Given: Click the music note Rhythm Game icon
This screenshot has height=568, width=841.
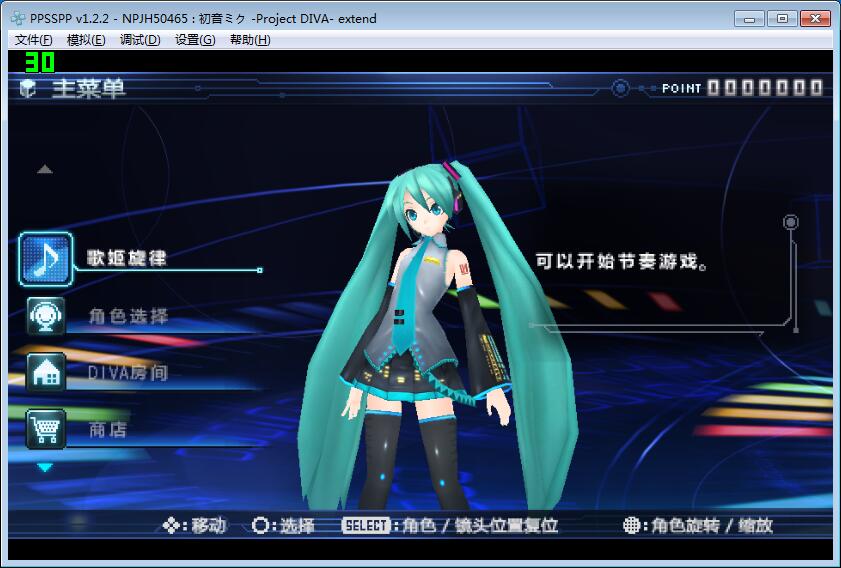Looking at the screenshot, I should (x=46, y=259).
